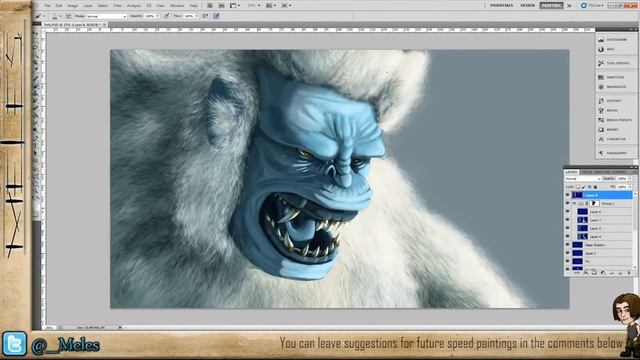Hide Layer 7 using its eye
640x360 pixels.
568,220
